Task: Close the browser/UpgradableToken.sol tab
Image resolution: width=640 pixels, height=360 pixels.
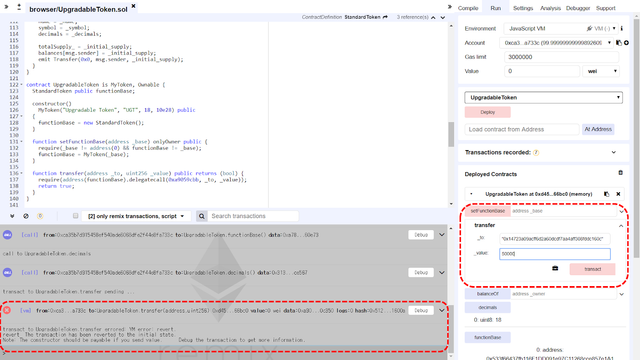Action: (133, 6)
